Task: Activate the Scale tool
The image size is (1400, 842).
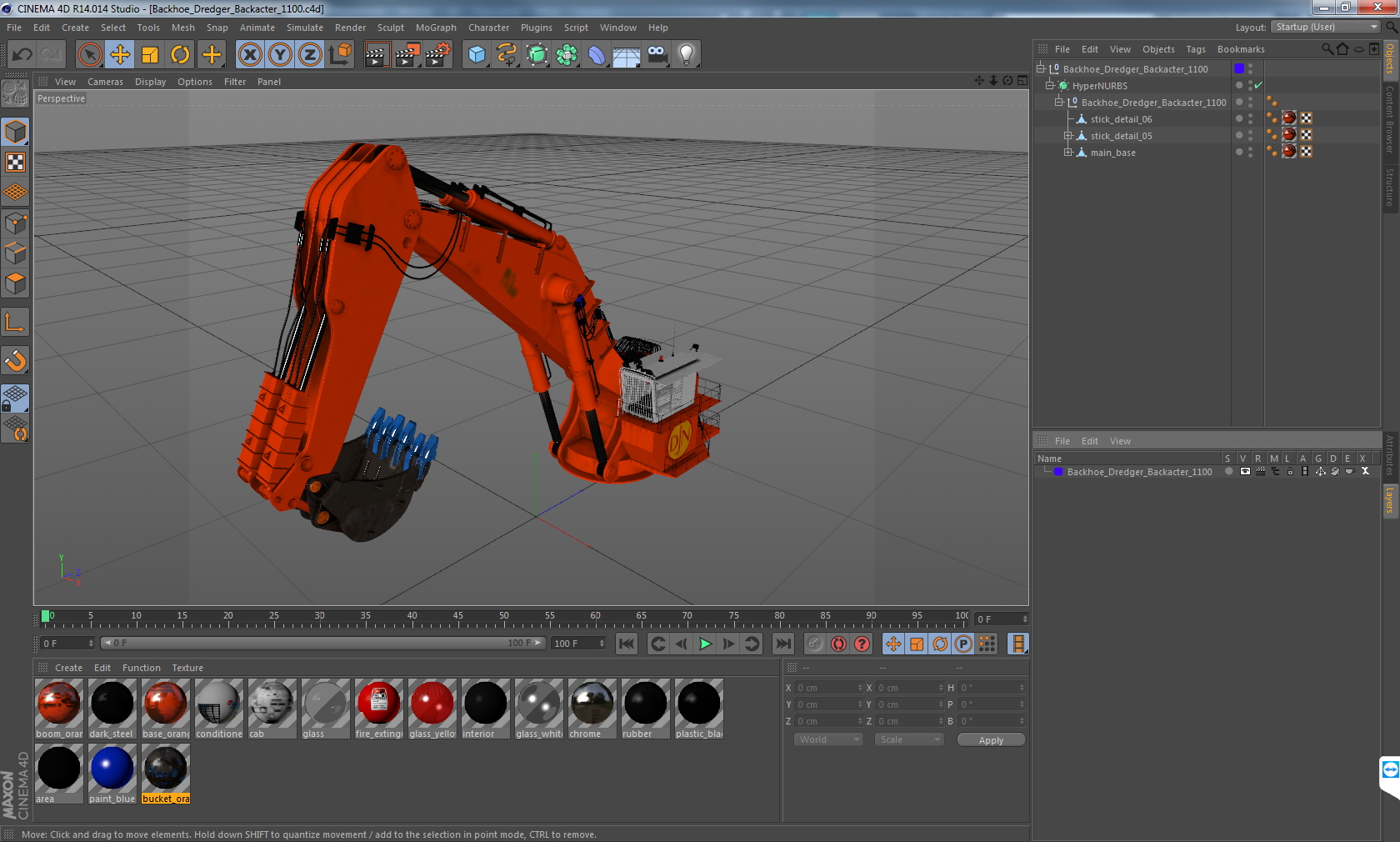Action: pyautogui.click(x=150, y=55)
